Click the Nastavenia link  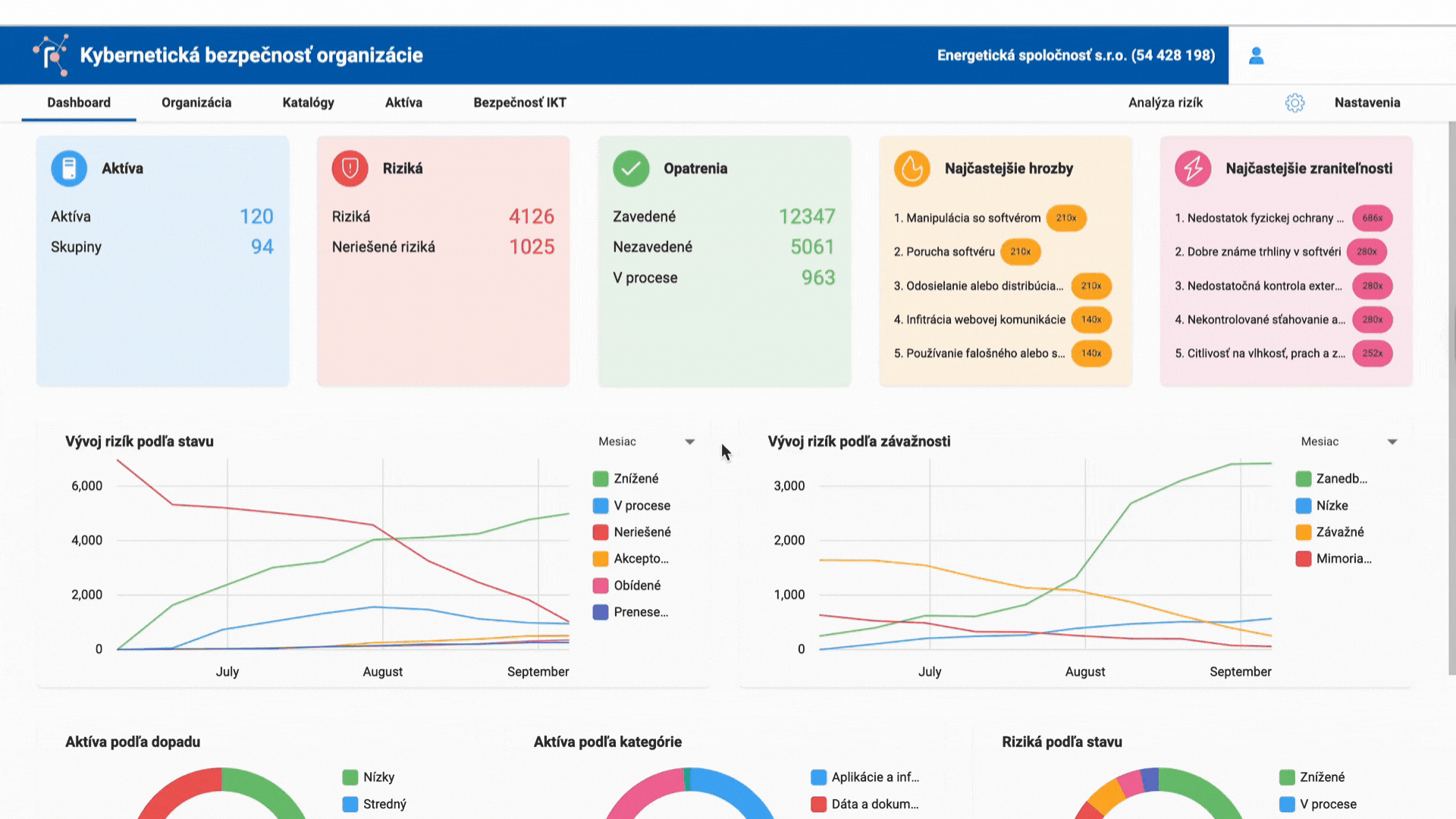pyautogui.click(x=1367, y=102)
